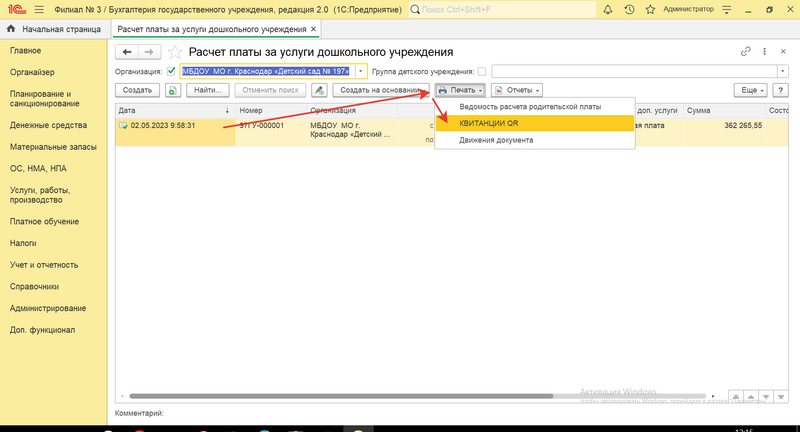The image size is (800, 432).
Task: Open the Еще dropdown menu
Action: tap(749, 90)
